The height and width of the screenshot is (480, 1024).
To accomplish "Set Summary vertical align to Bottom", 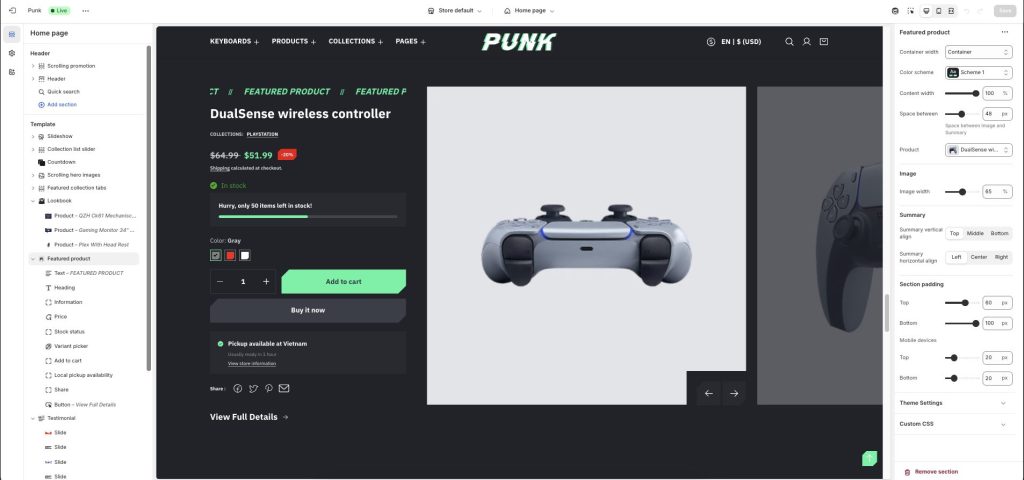I will pos(999,233).
